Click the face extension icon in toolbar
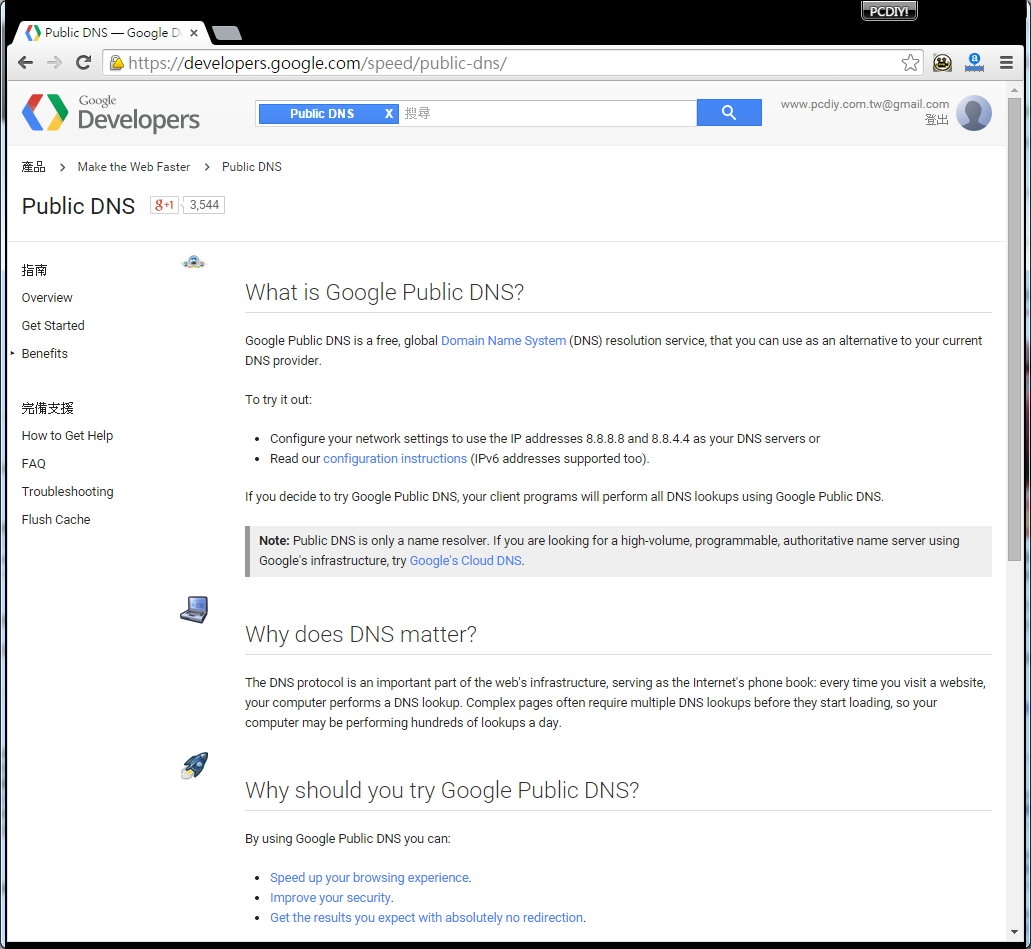1031x949 pixels. point(942,62)
